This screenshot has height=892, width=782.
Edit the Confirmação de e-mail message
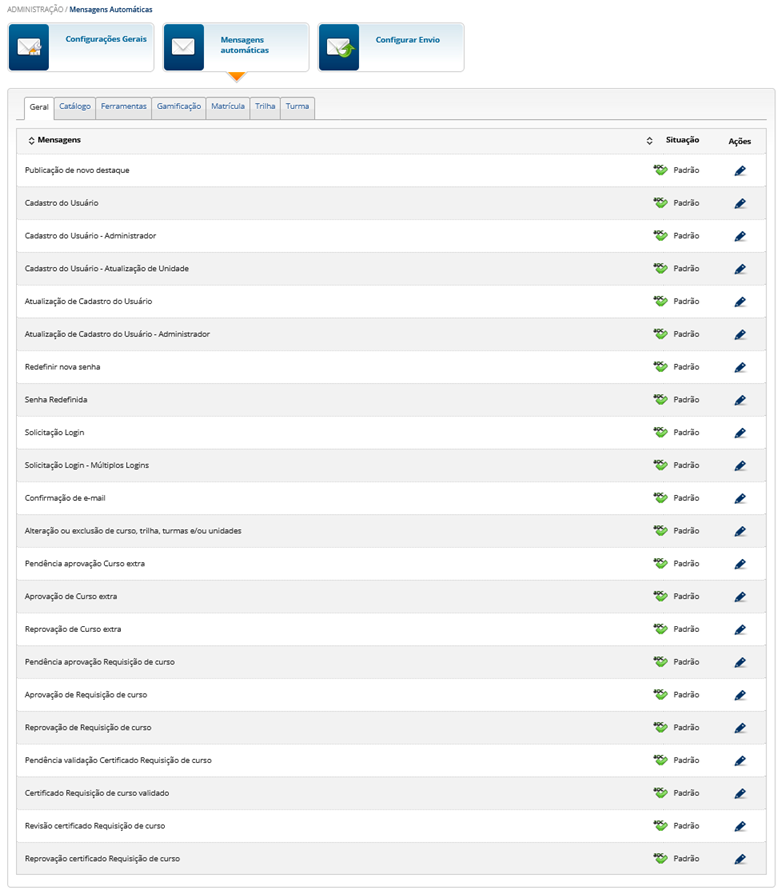point(740,498)
